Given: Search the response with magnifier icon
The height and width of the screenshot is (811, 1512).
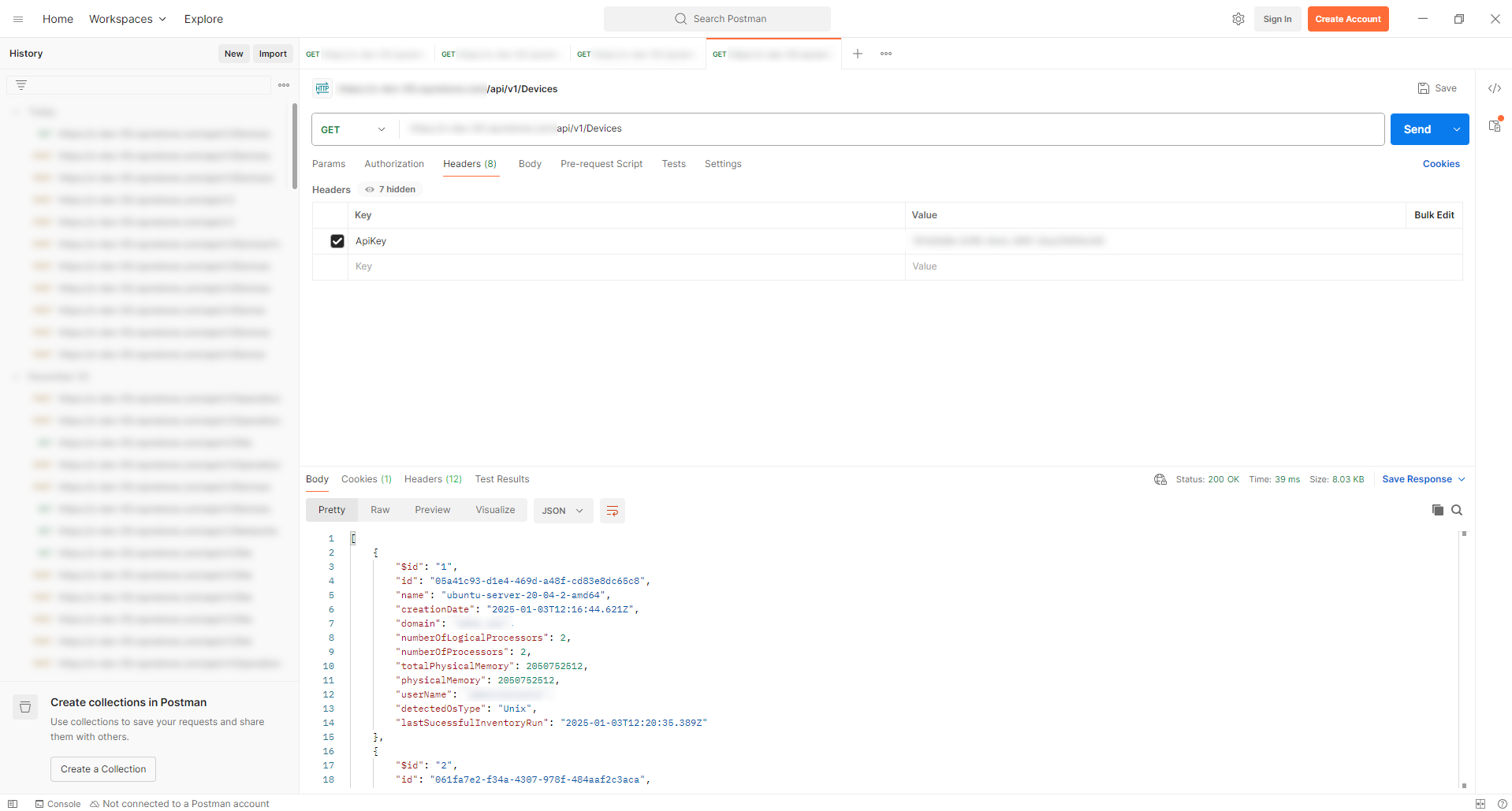Looking at the screenshot, I should [1457, 510].
